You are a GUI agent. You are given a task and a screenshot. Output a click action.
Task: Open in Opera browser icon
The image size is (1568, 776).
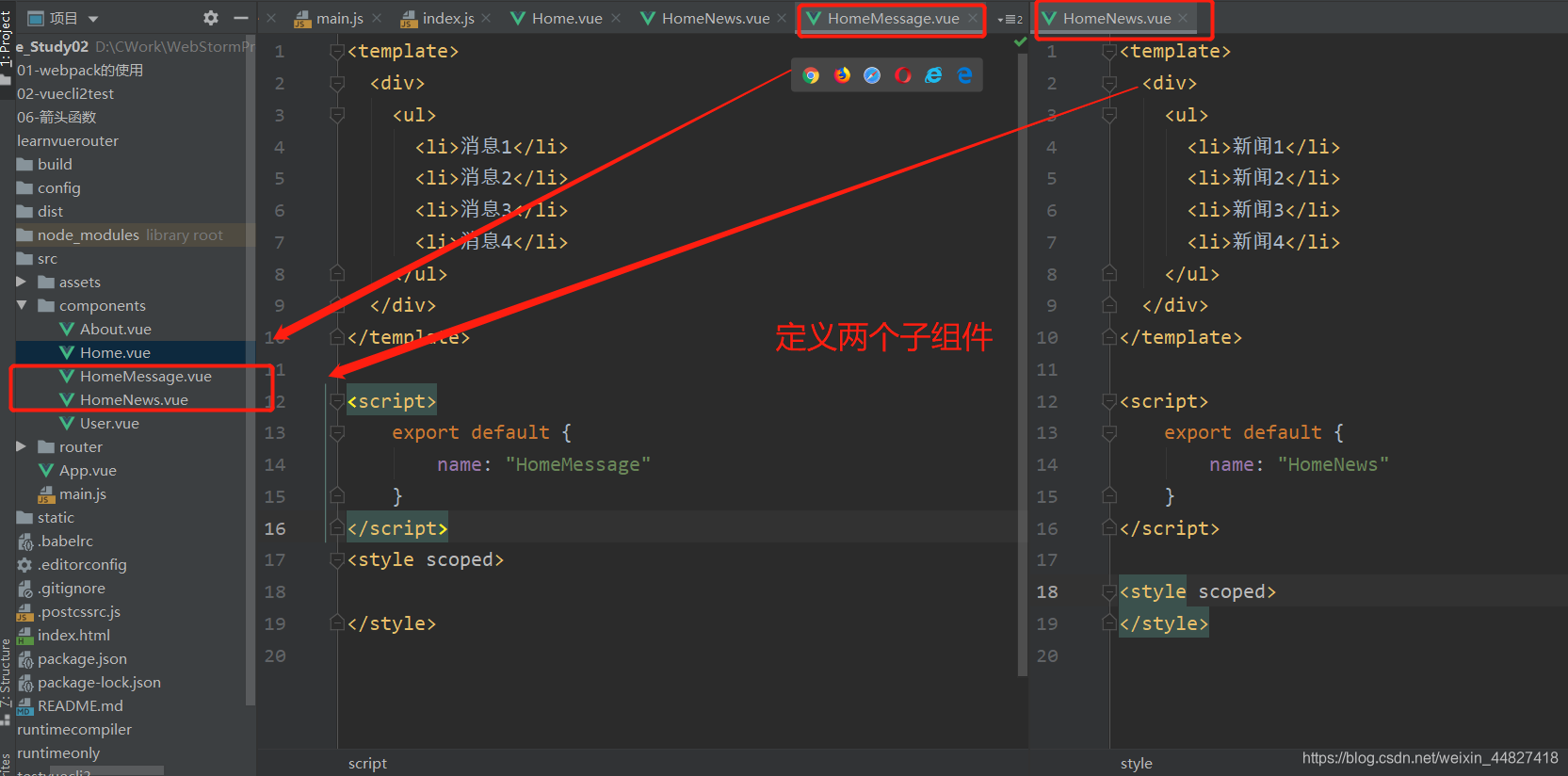coord(903,75)
